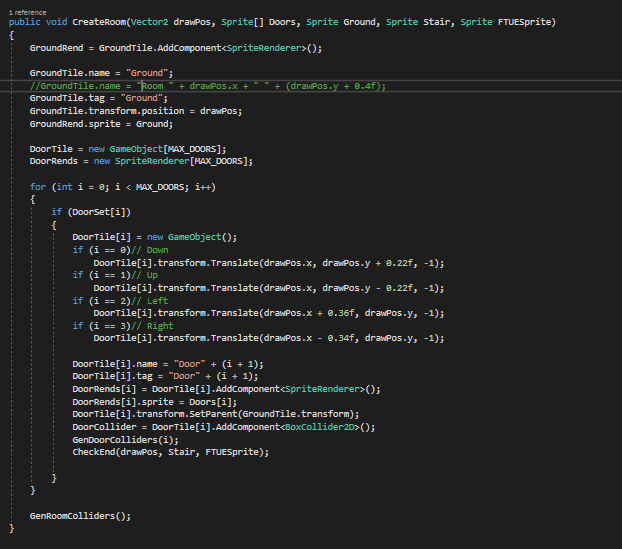Click the line GroundRend.sprite = Ground;
This screenshot has height=549, width=622.
pyautogui.click(x=101, y=124)
